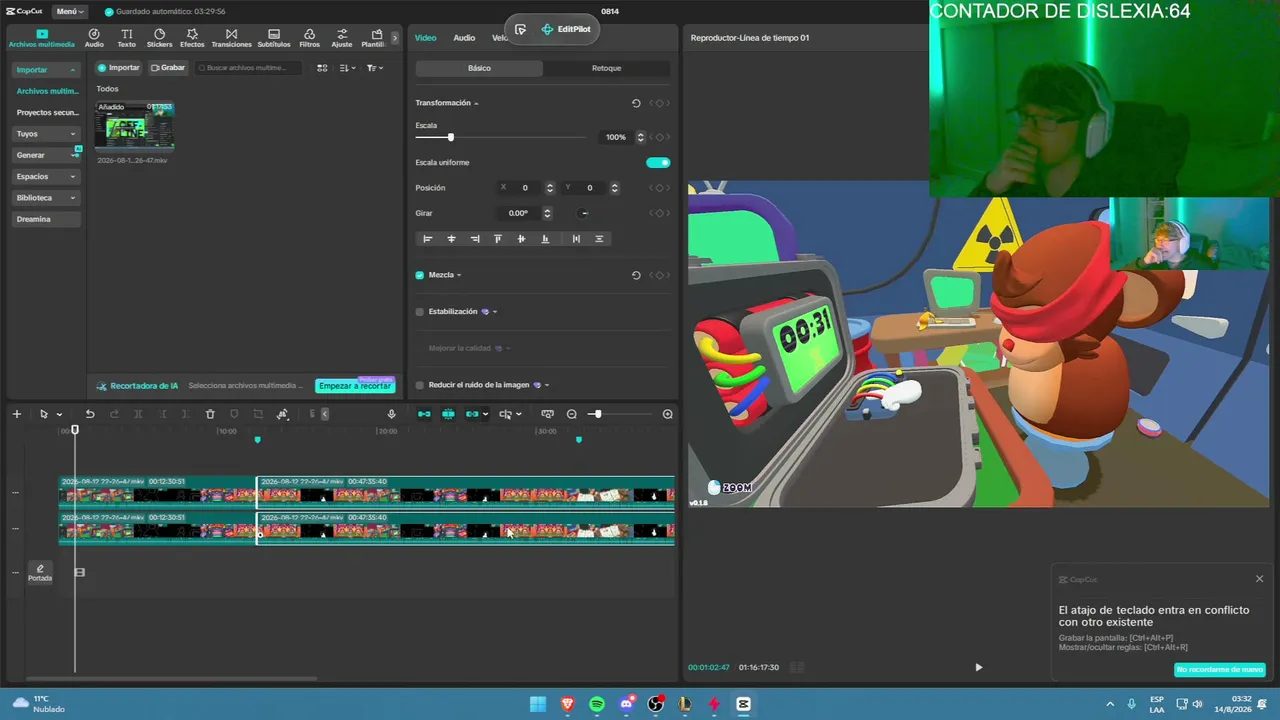Open the Stickers panel
This screenshot has height=720, width=1280.
159,38
